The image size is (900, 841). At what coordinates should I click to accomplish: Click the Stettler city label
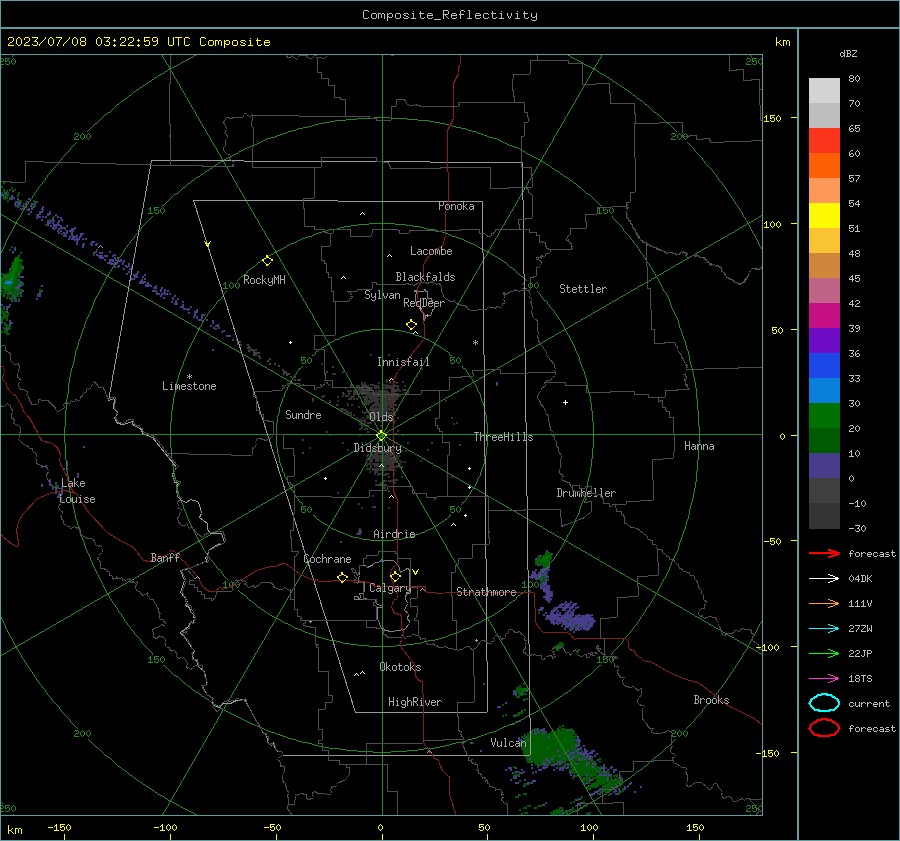(x=583, y=289)
